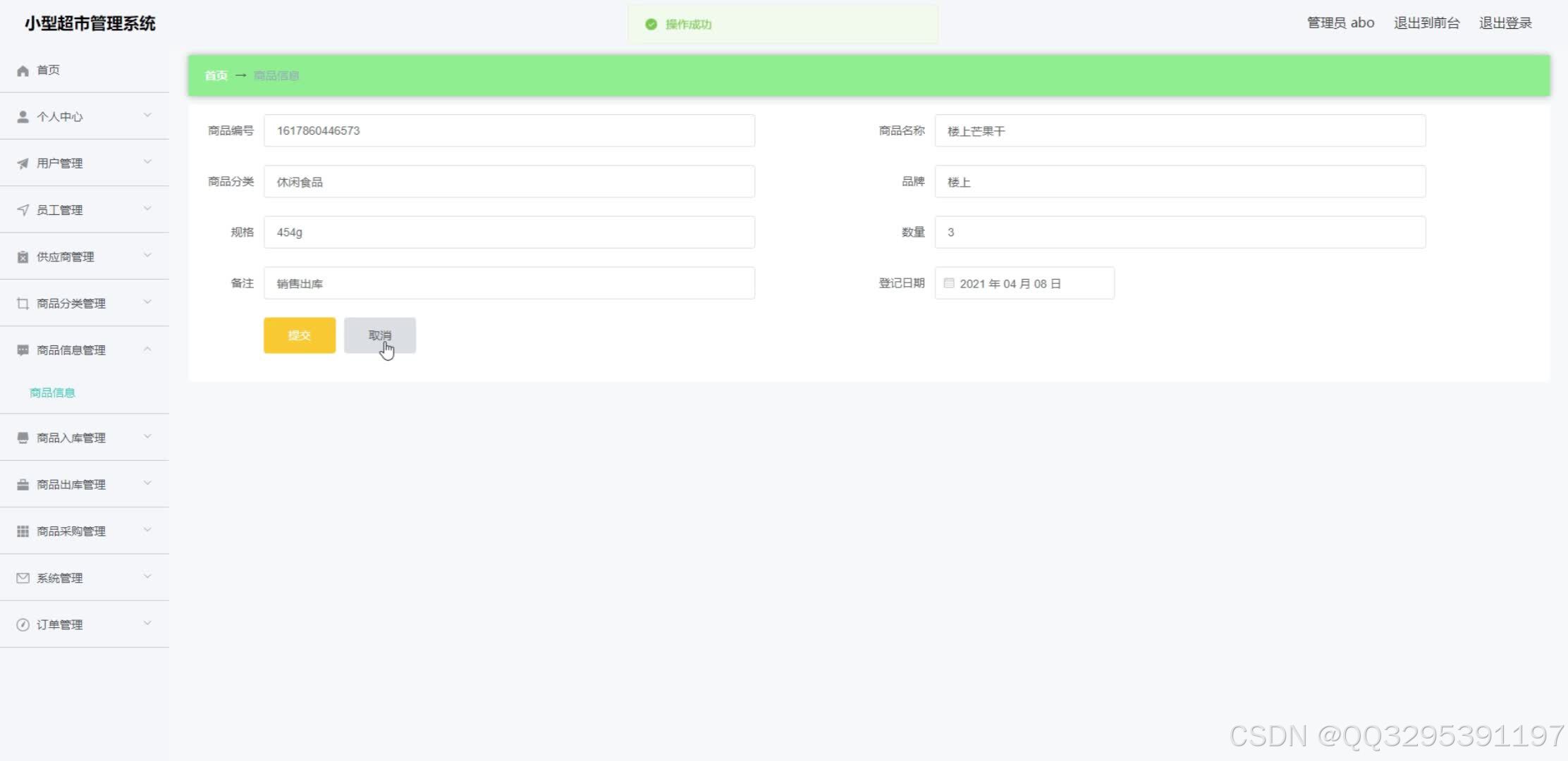Open the 商品入库管理 menu label
This screenshot has width=1568, height=761.
tap(71, 438)
